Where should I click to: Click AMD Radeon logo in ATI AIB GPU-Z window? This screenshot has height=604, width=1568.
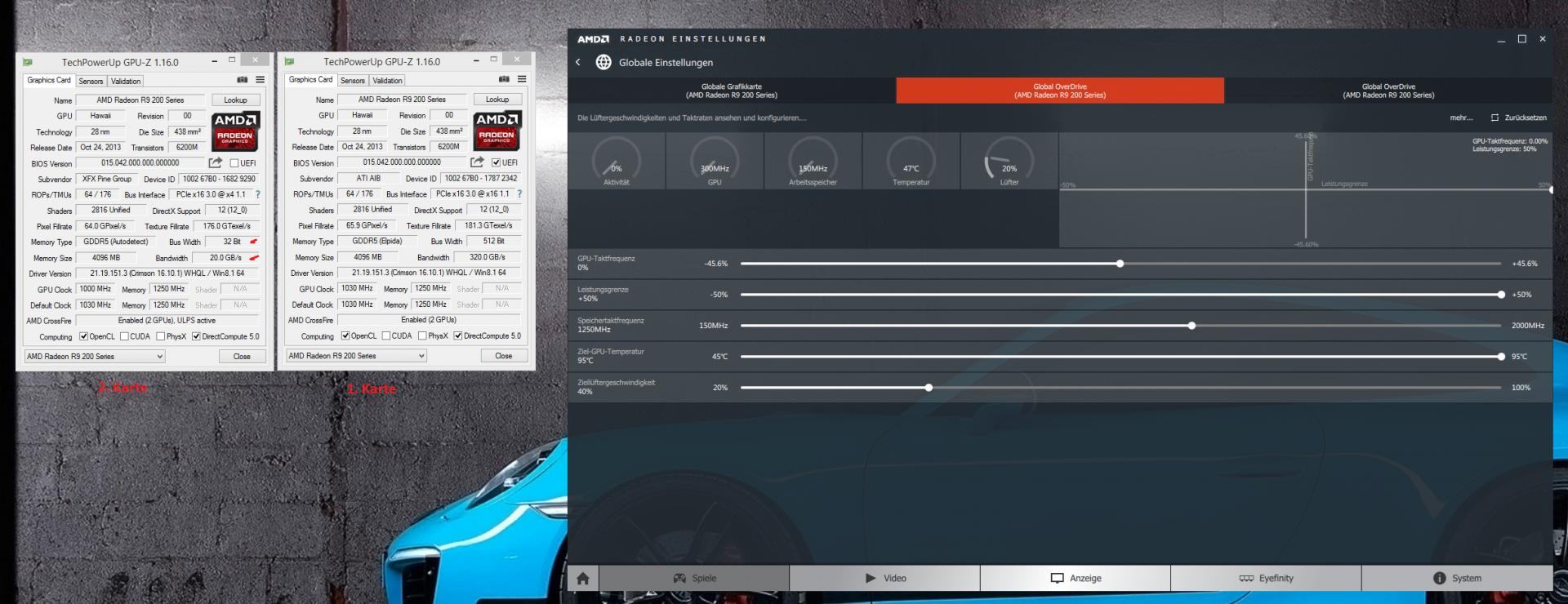click(497, 130)
